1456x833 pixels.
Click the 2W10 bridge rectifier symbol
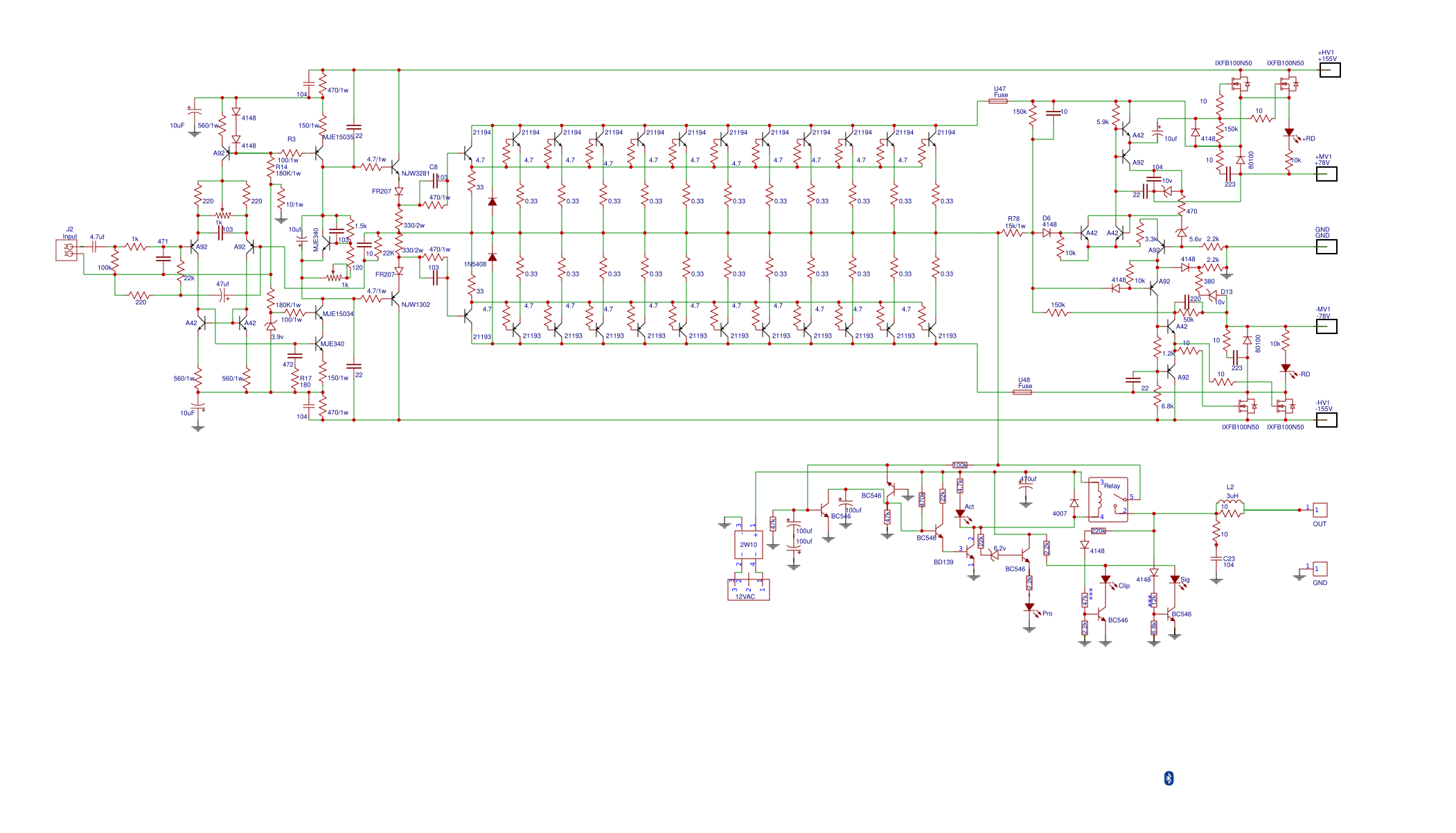[x=748, y=545]
